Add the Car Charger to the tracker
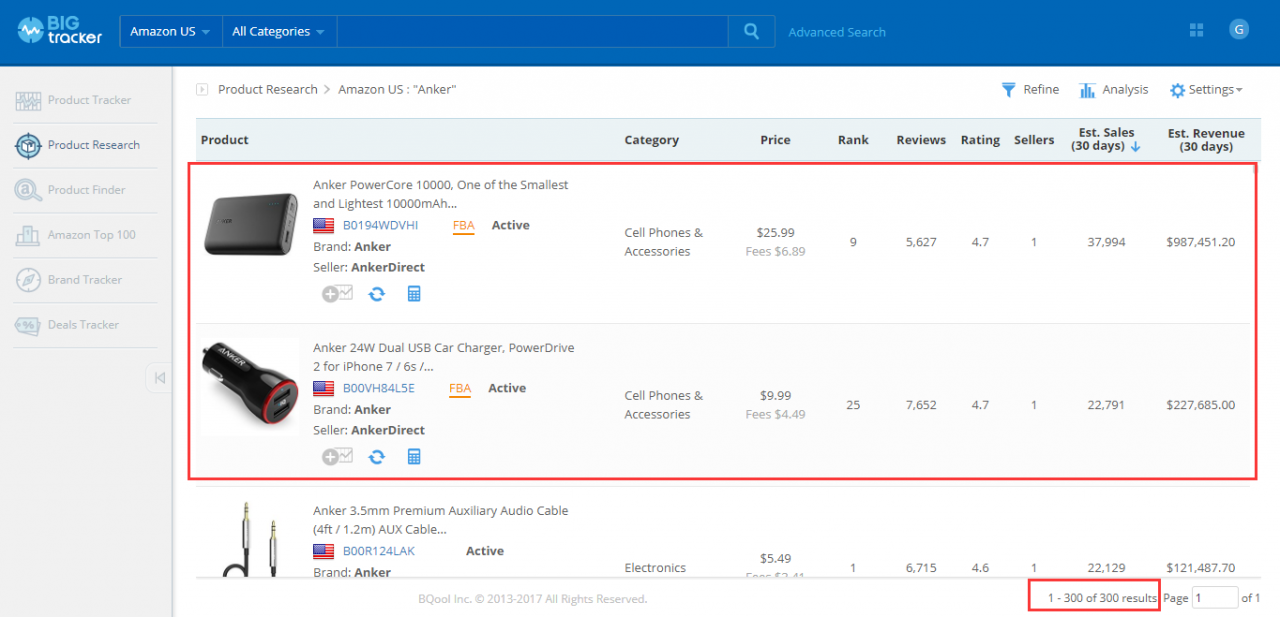 pyautogui.click(x=337, y=456)
